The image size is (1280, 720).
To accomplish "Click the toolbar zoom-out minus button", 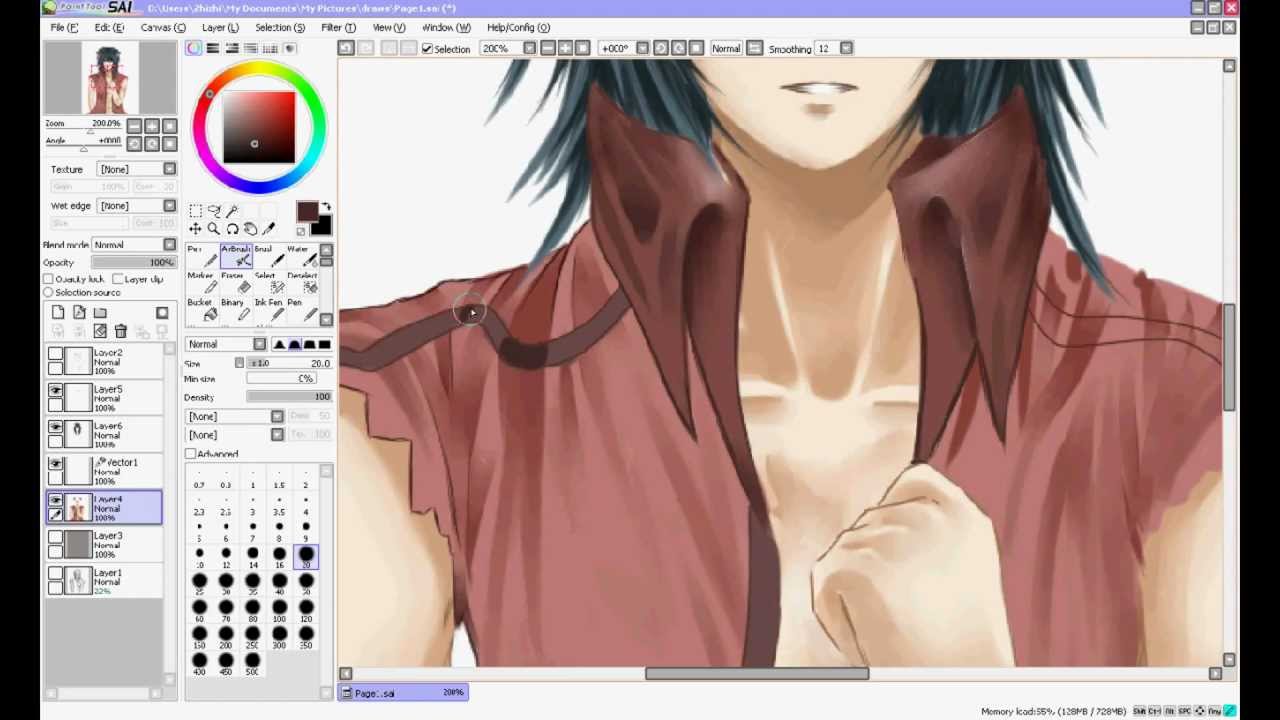I will [547, 48].
